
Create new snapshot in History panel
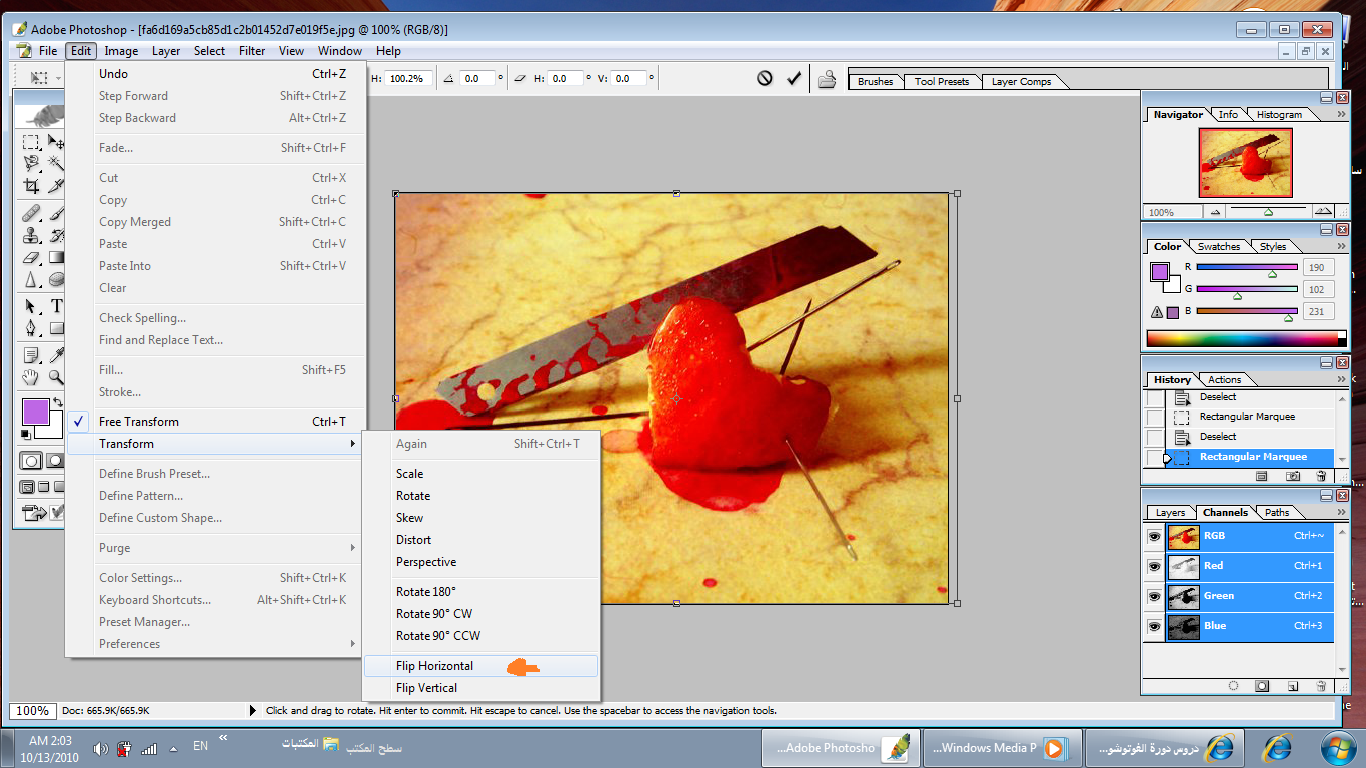(1292, 477)
